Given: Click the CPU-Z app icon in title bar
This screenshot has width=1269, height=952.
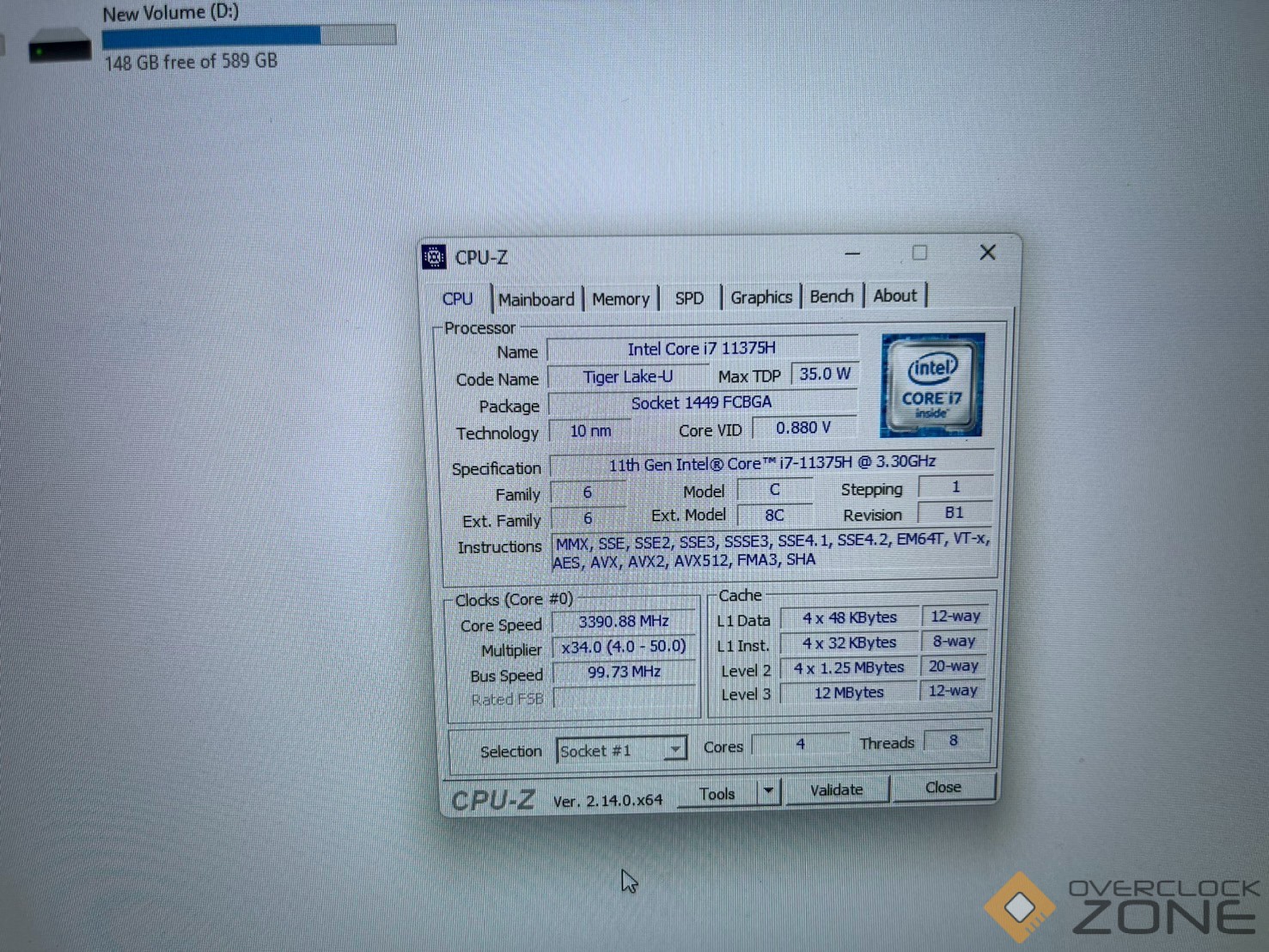Looking at the screenshot, I should click(x=435, y=257).
